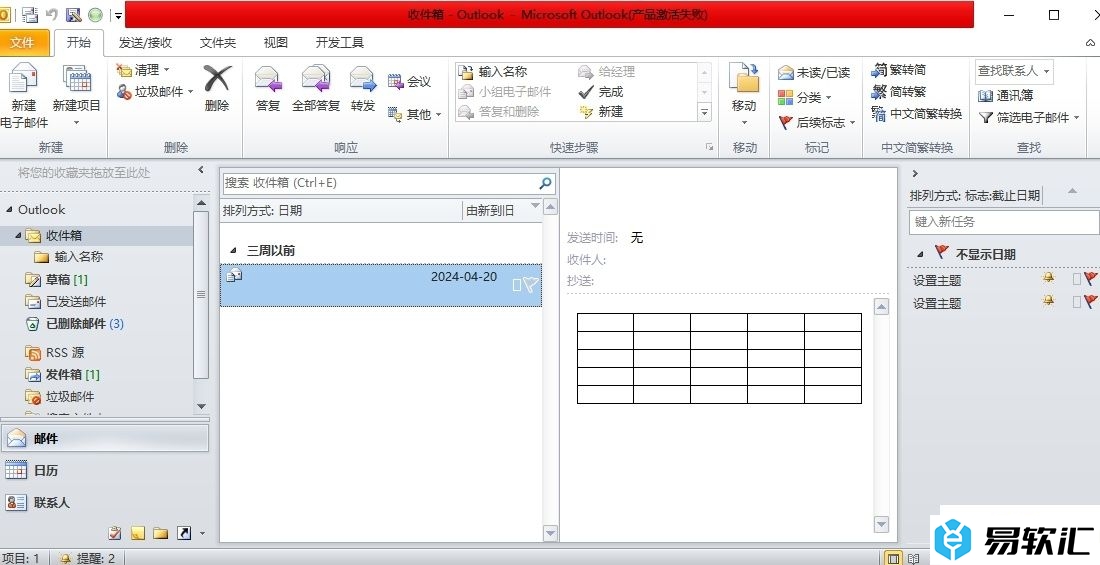
Task: Collapse the navigation pane arrow
Action: click(x=201, y=170)
